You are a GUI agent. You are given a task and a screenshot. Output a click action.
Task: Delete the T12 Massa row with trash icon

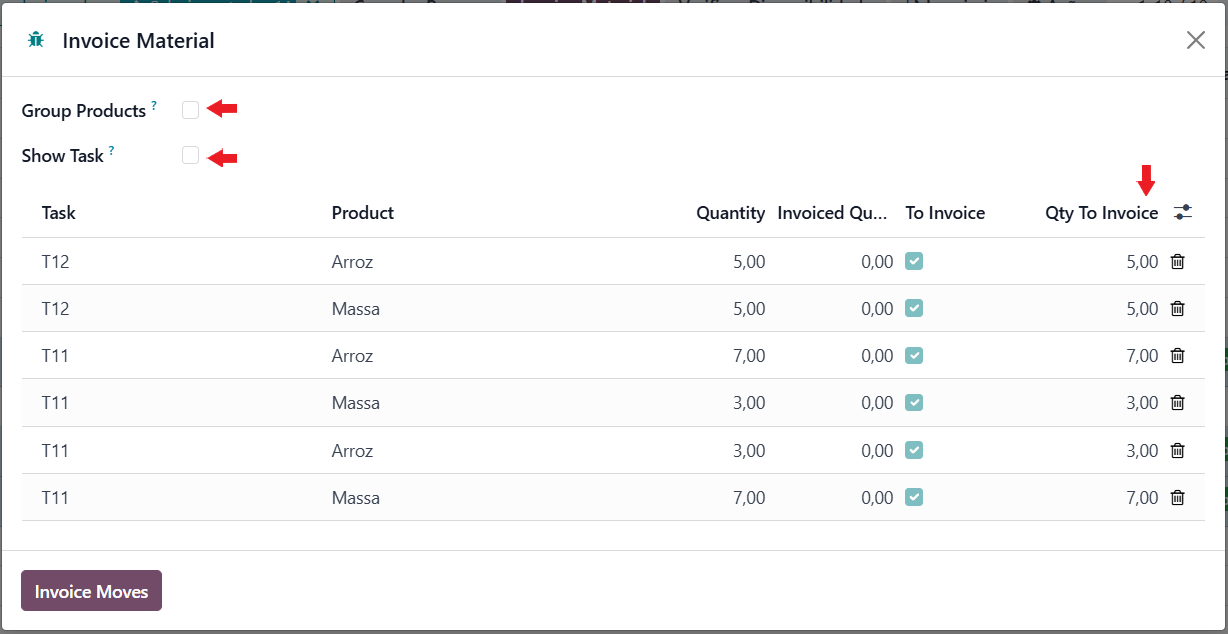1178,309
